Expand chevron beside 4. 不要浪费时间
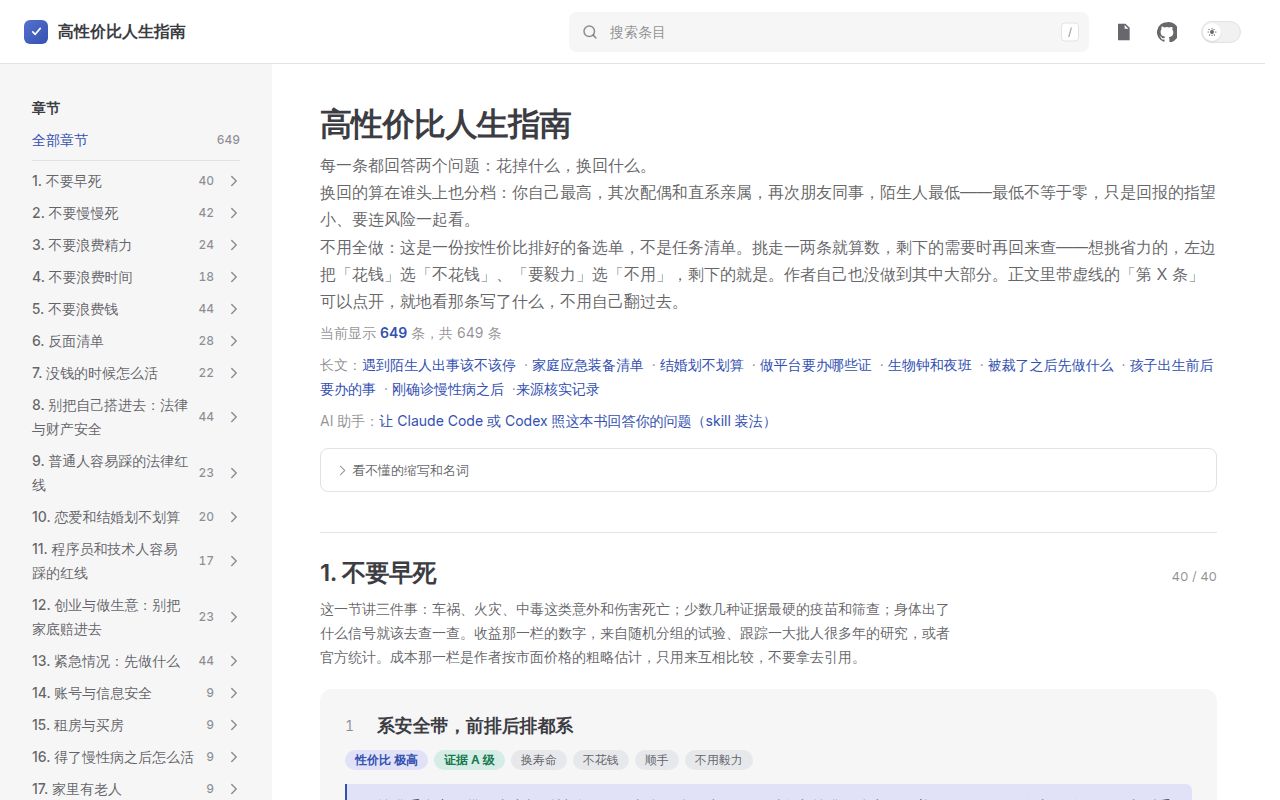This screenshot has height=800, width=1280. click(233, 277)
